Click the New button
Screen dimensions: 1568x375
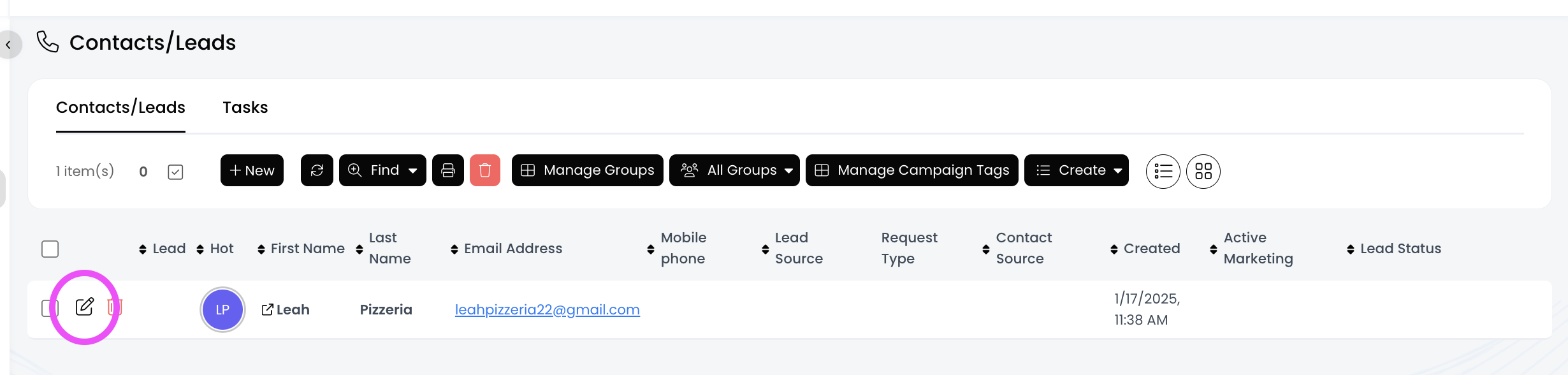click(252, 170)
